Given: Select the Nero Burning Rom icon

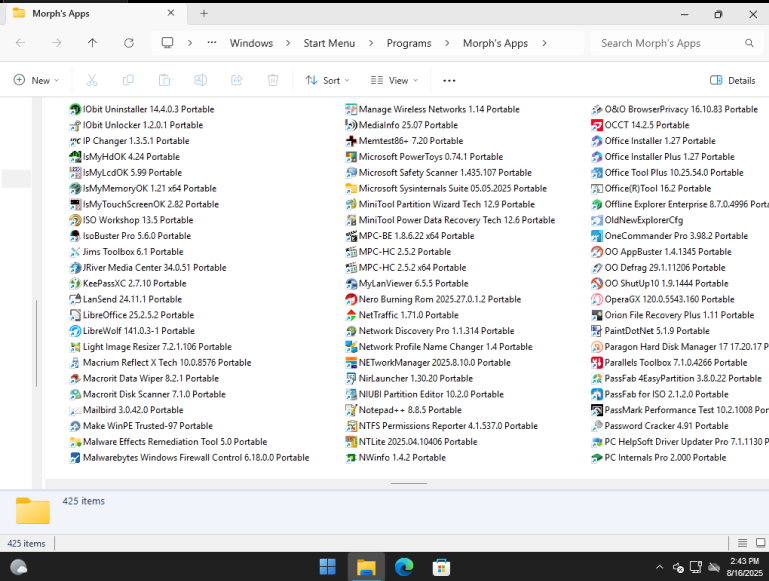Looking at the screenshot, I should pyautogui.click(x=351, y=299).
